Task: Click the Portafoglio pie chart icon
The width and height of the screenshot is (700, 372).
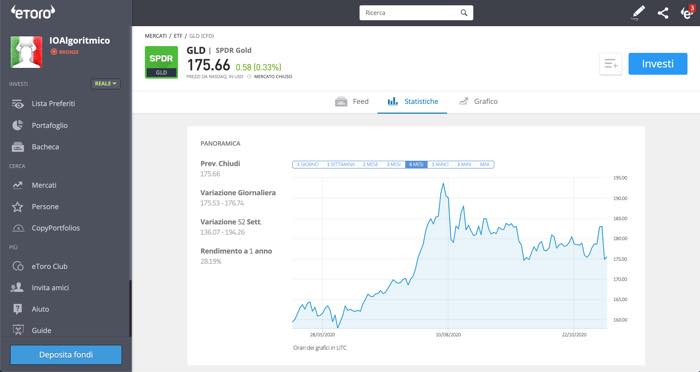Action: point(17,125)
